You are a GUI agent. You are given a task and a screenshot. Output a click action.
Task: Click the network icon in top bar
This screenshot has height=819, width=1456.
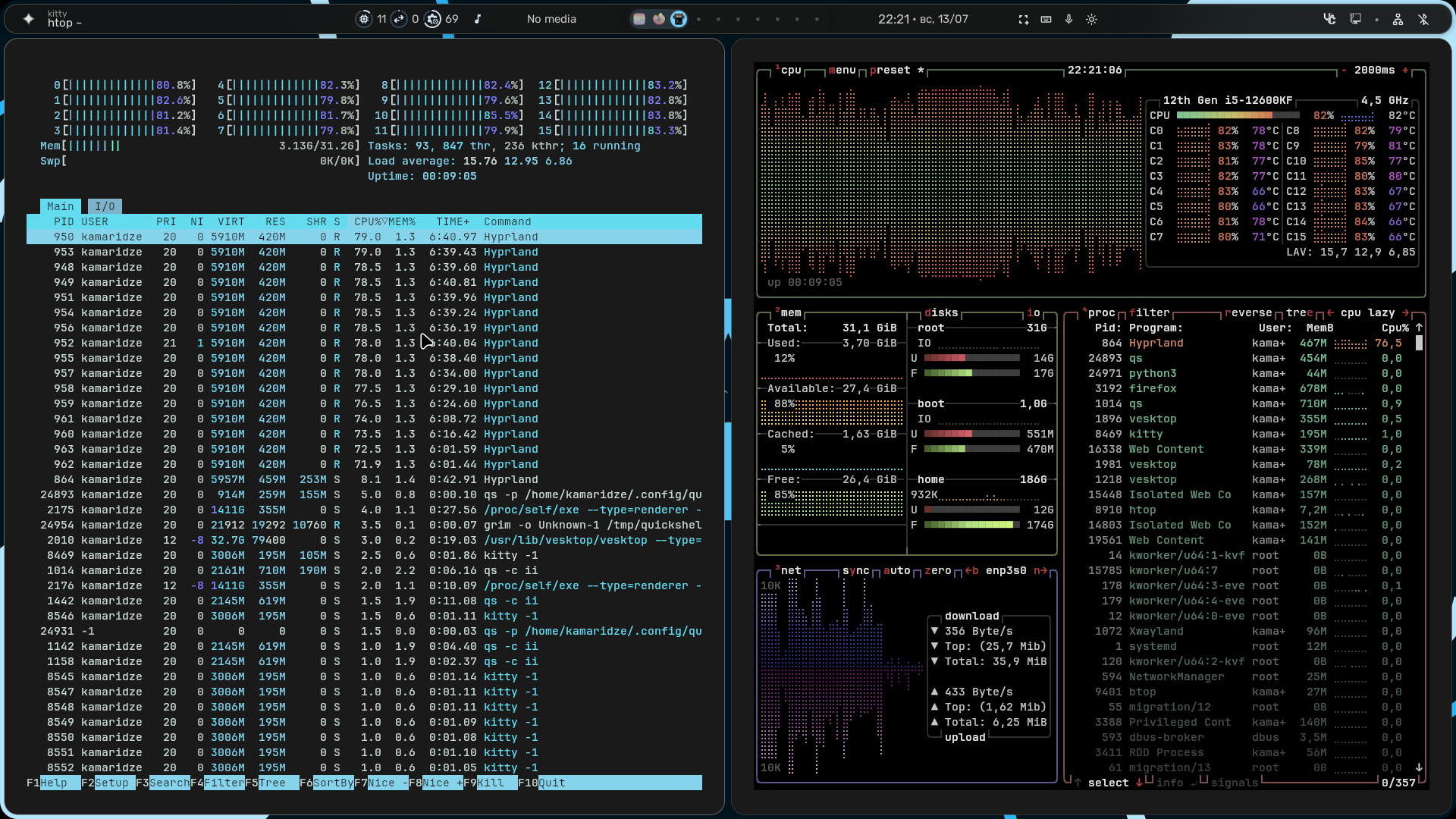pos(1398,19)
